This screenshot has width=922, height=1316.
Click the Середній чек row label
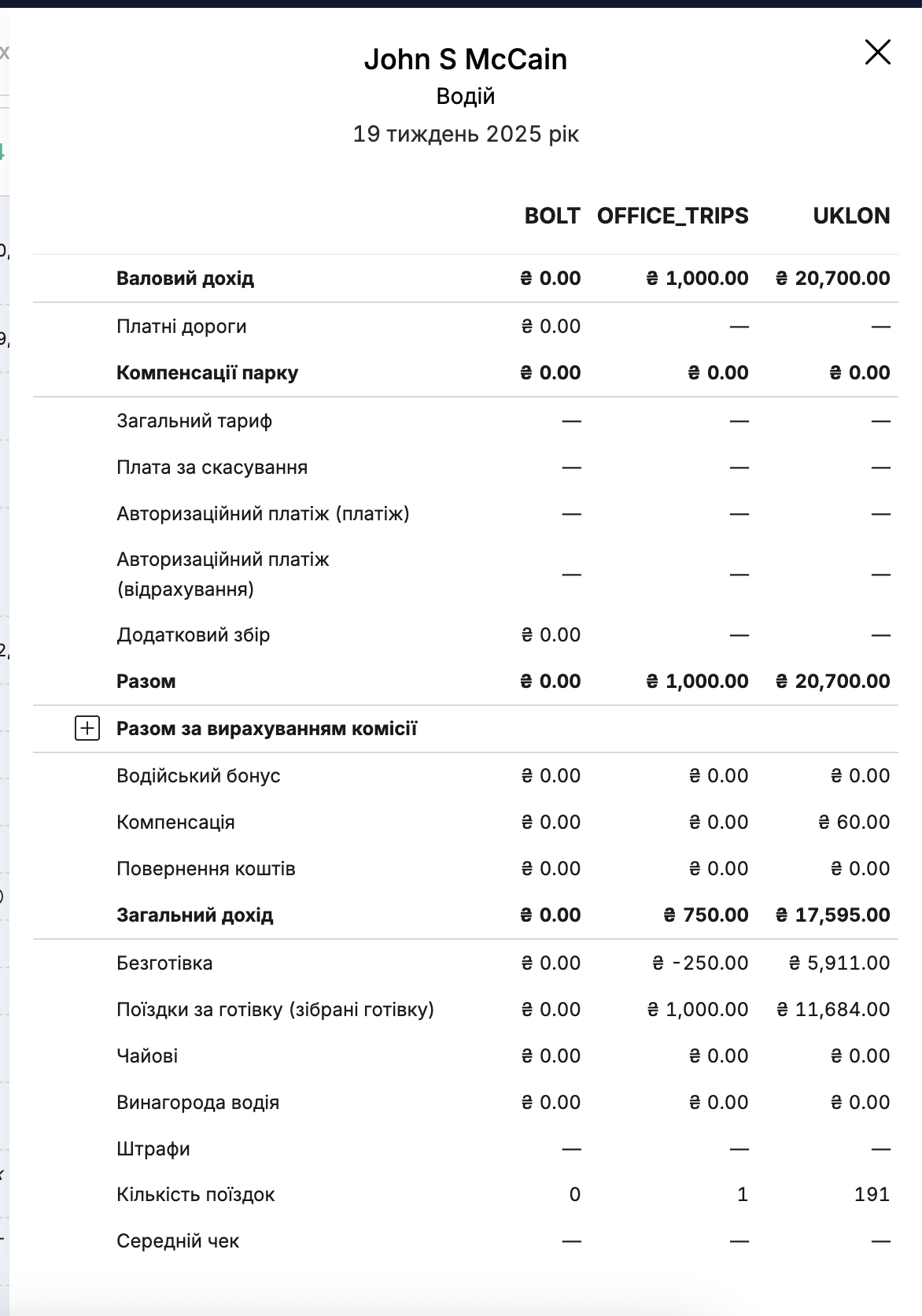(178, 1240)
